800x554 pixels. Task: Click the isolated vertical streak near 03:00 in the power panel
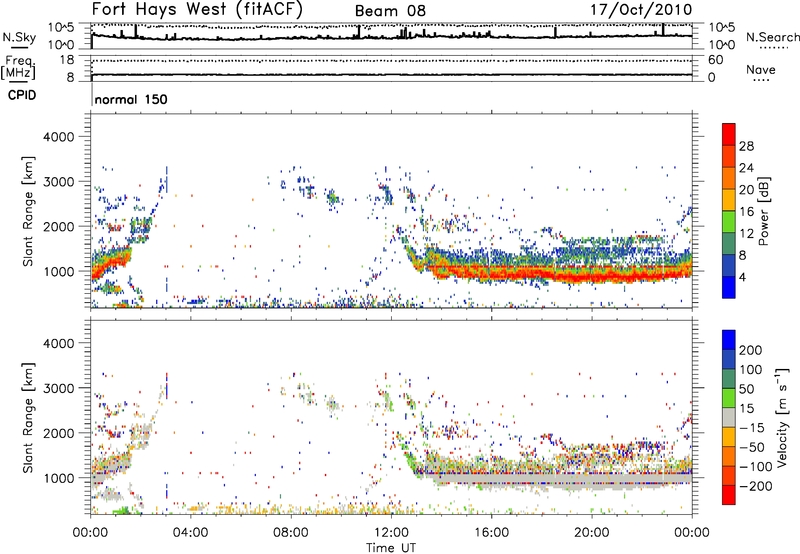167,178
